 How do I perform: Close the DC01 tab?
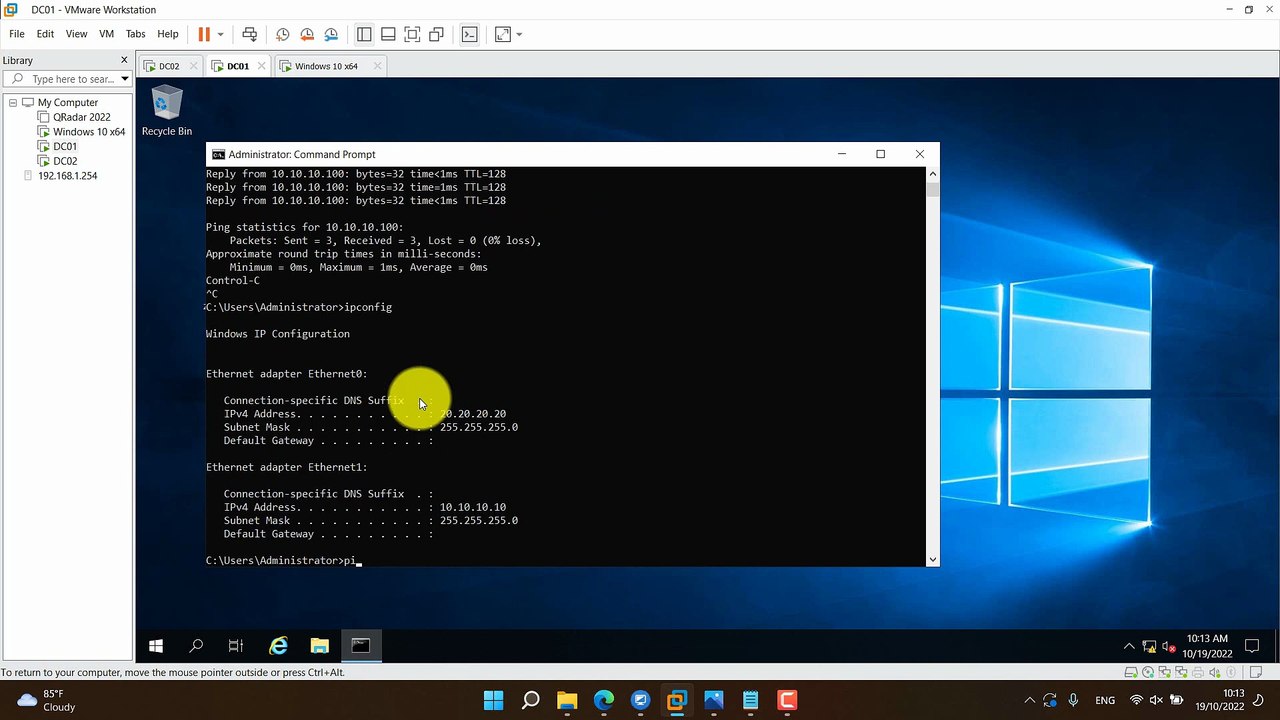(x=262, y=66)
